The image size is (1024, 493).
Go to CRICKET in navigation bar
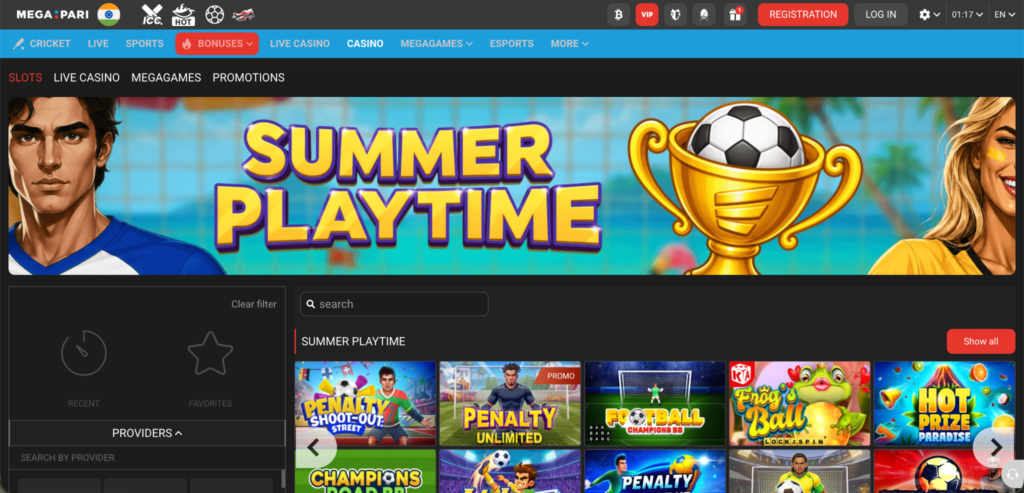42,44
